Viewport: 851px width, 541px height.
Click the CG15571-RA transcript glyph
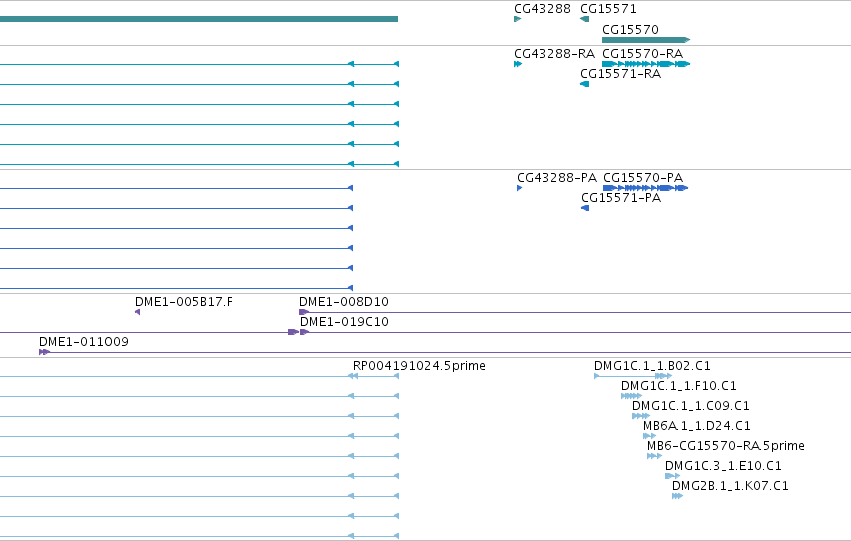click(585, 84)
